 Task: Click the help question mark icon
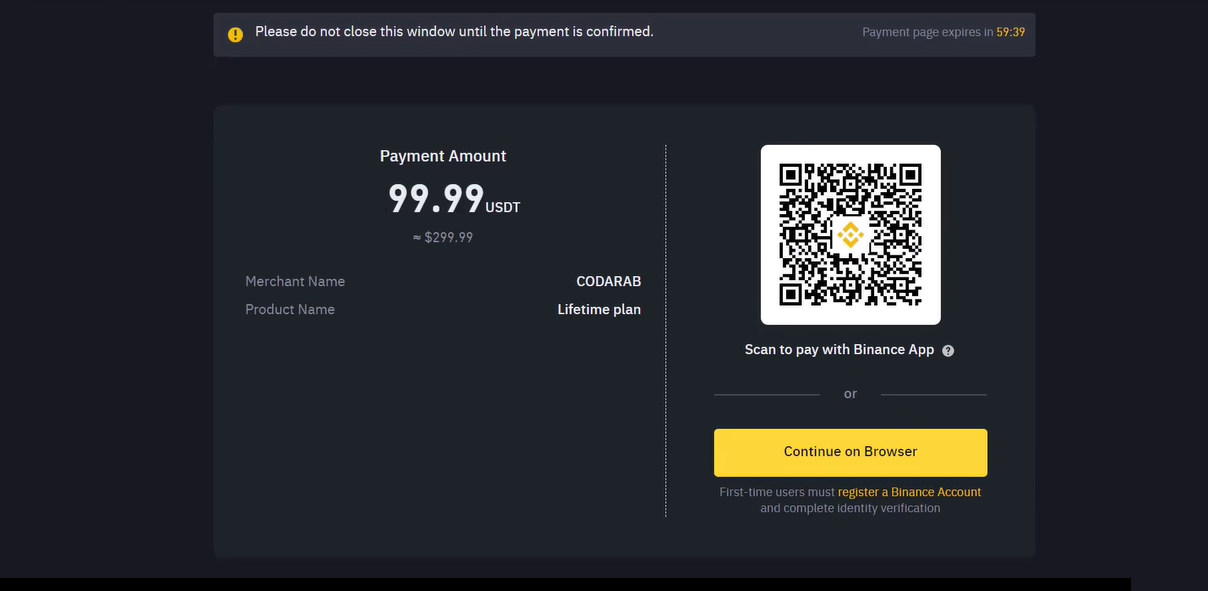tap(948, 351)
